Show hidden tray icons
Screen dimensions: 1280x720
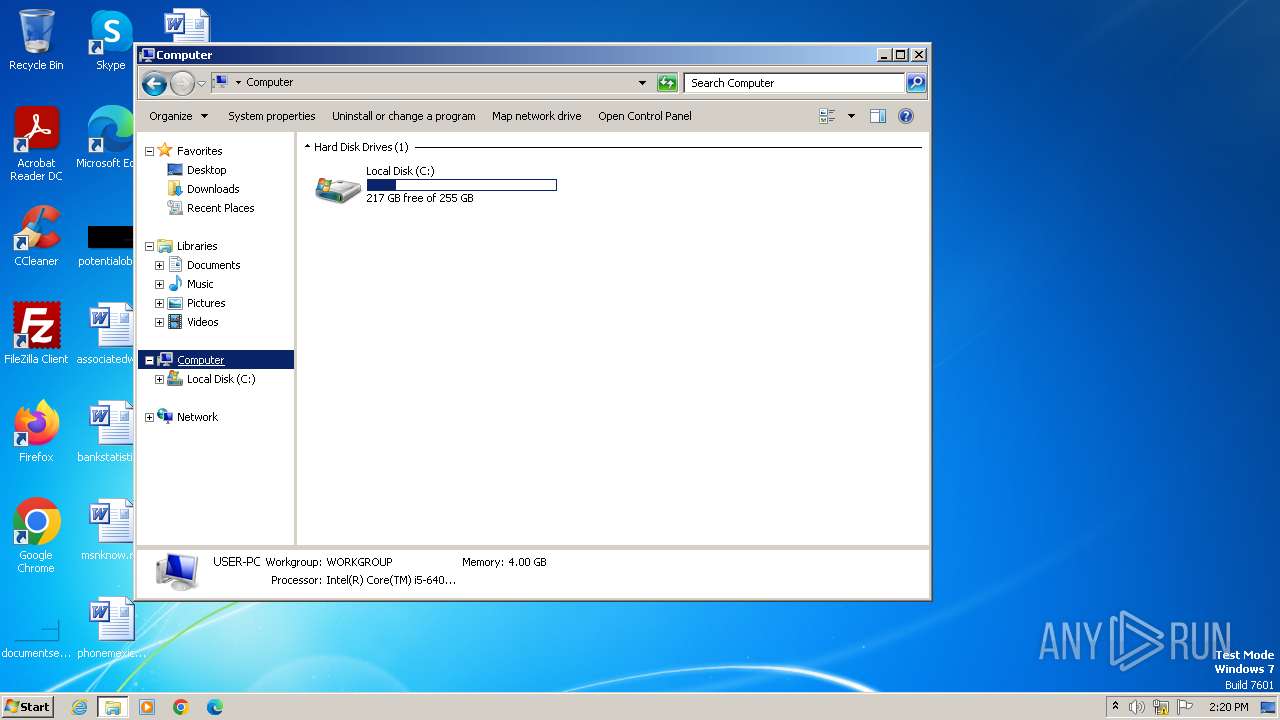pos(1115,706)
